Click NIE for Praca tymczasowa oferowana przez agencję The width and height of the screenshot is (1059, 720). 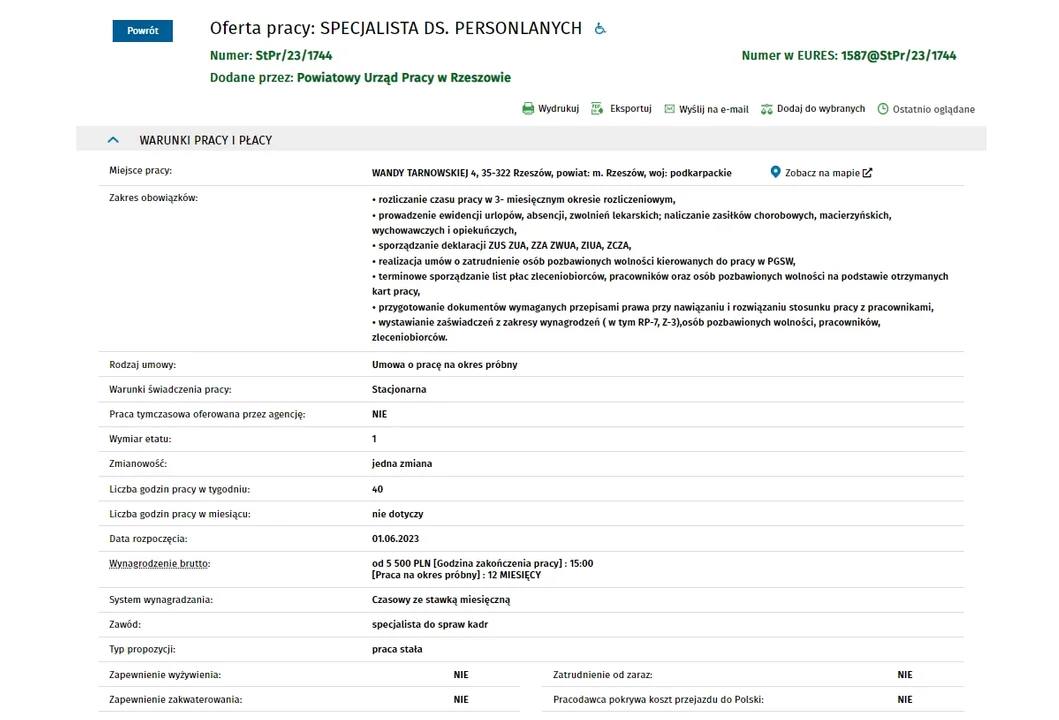(380, 414)
